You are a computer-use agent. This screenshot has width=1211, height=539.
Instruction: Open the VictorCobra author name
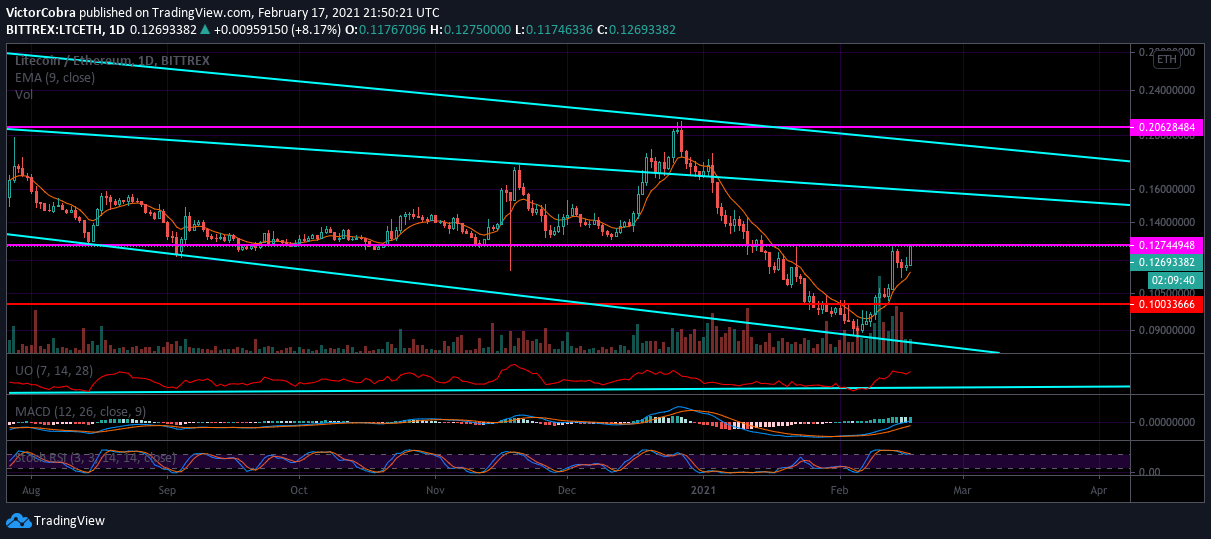pyautogui.click(x=40, y=13)
